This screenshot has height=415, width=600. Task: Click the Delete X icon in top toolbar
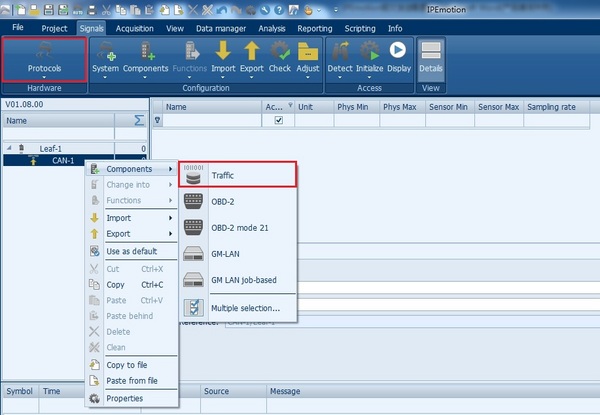click(193, 10)
